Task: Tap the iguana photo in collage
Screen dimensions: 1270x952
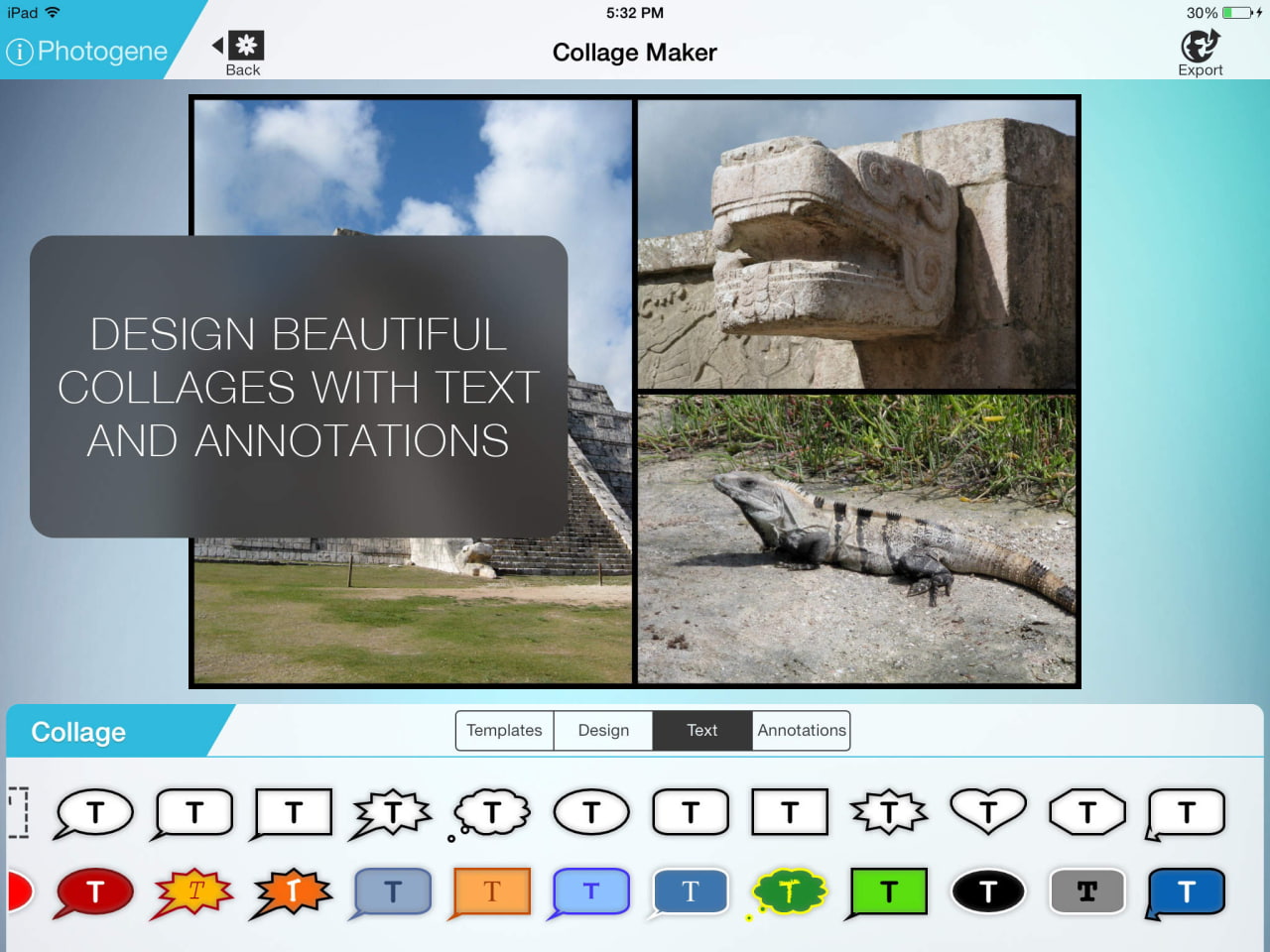Action: (x=856, y=538)
